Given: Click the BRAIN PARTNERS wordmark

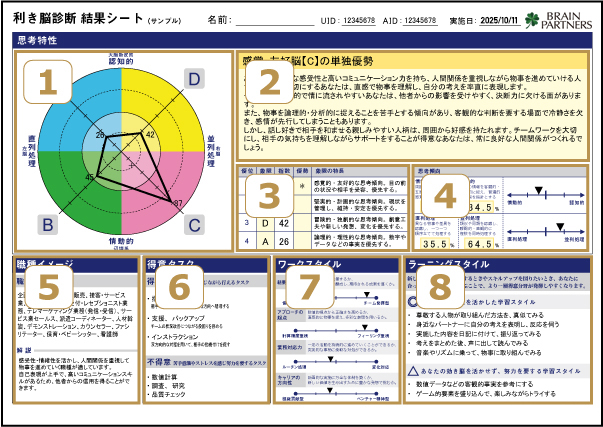Looking at the screenshot, I should 566,20.
